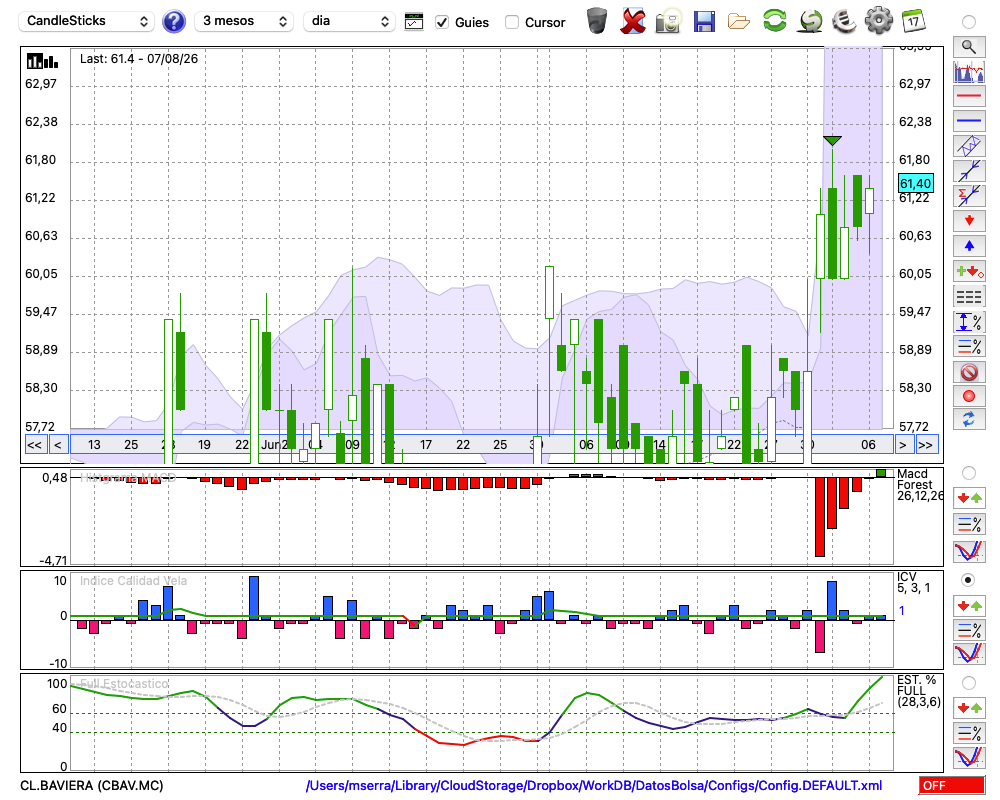Click the red prohibition sign icon

click(969, 371)
